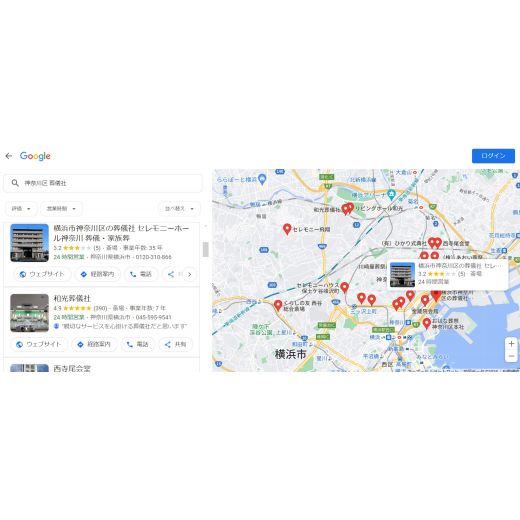Click the blue login button
Viewport: 520px width, 520px height.
tap(493, 156)
